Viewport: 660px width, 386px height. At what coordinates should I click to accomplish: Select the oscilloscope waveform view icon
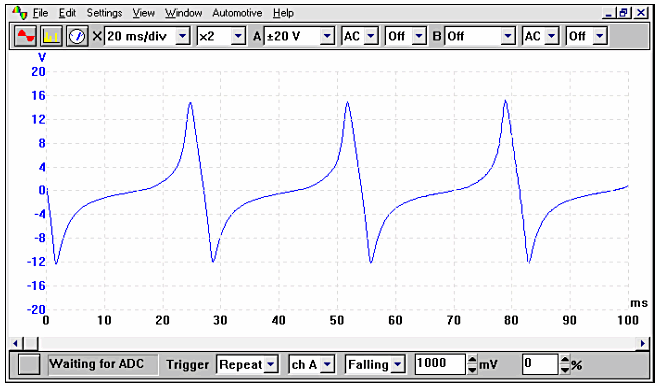click(x=25, y=36)
